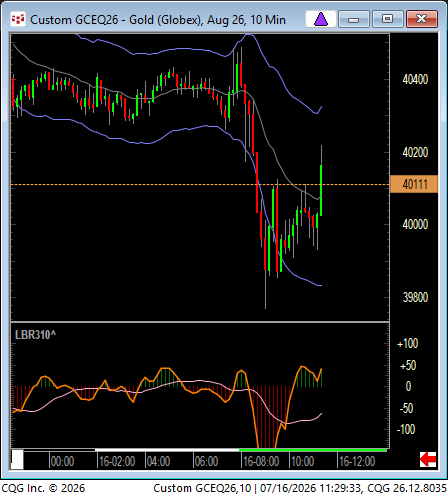Click the 16-12:00 time axis label

[x=357, y=462]
